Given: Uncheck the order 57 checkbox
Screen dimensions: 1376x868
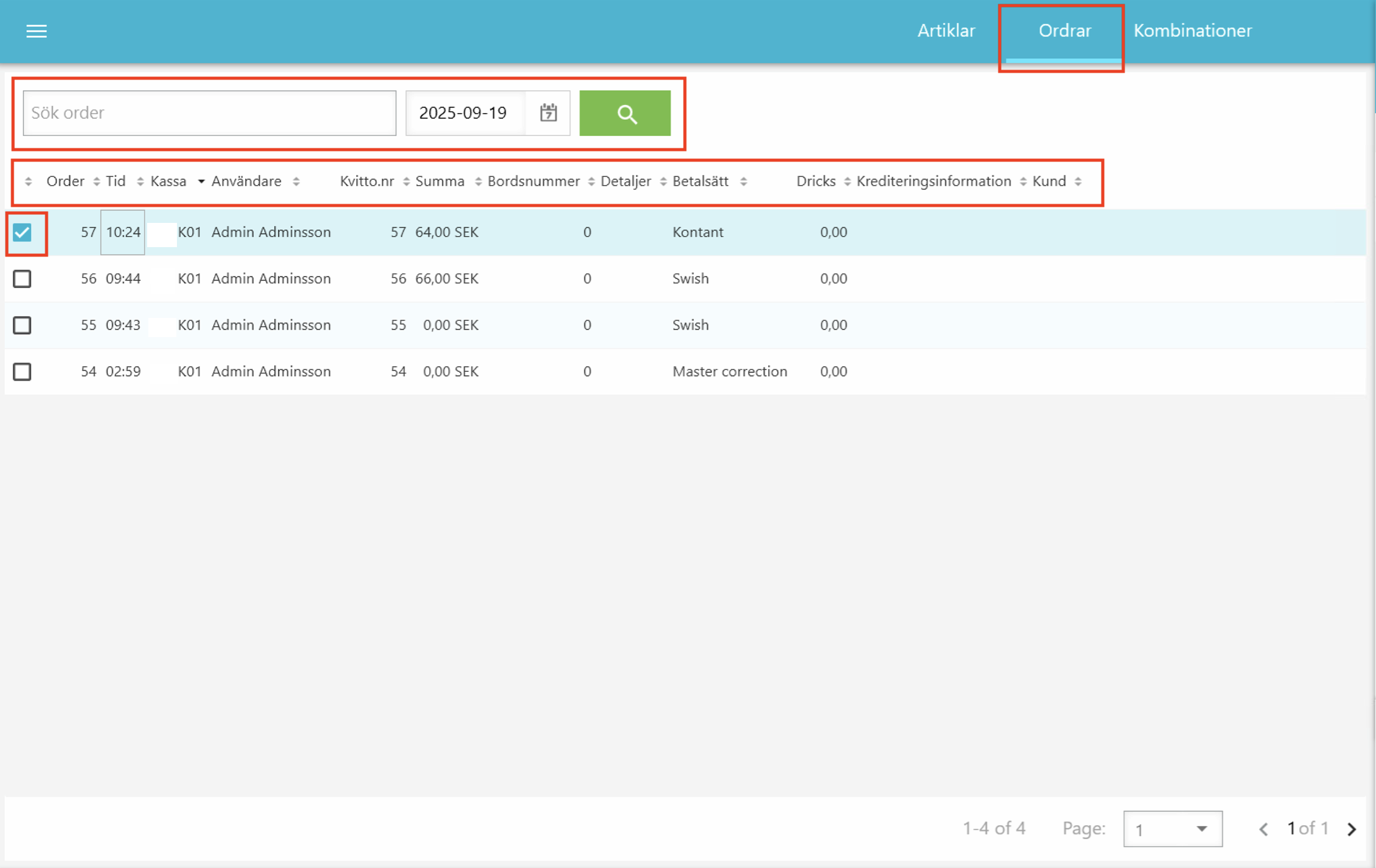Looking at the screenshot, I should click(x=22, y=233).
